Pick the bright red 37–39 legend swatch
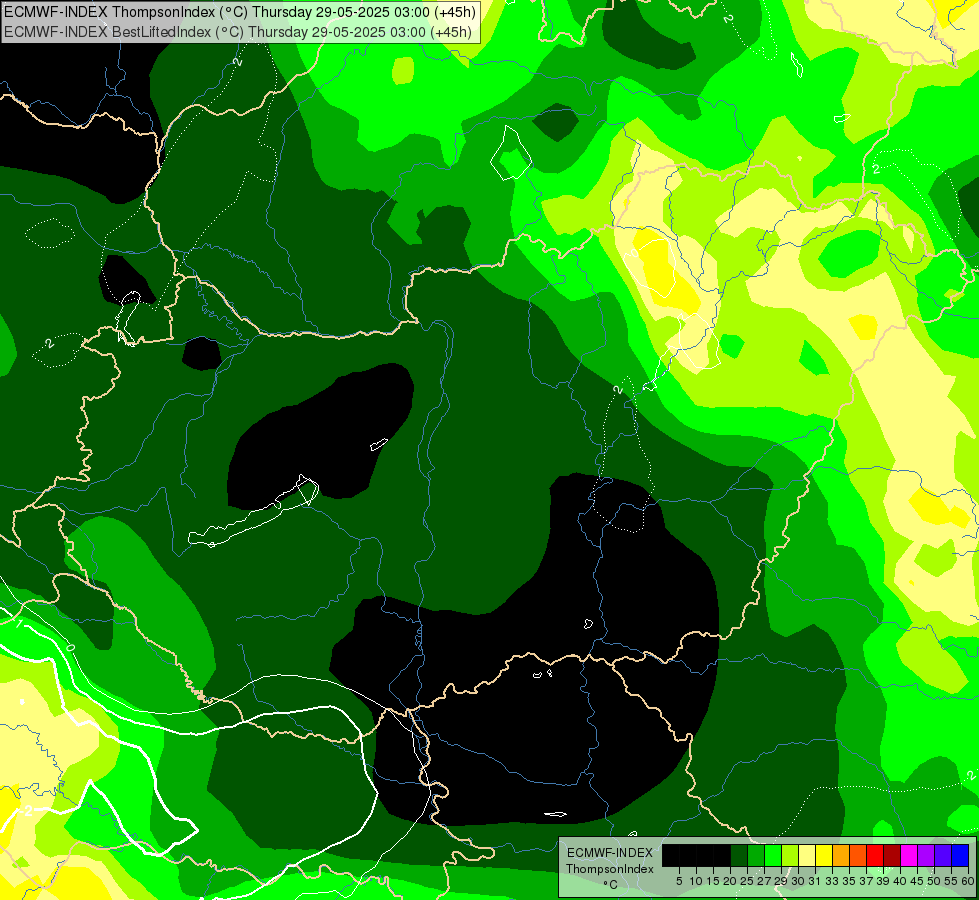Image resolution: width=979 pixels, height=900 pixels. 875,855
